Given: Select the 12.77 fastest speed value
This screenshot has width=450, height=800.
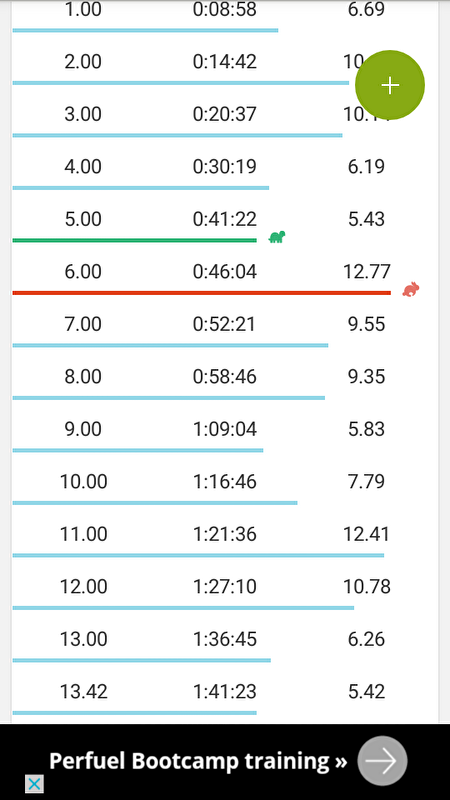Looking at the screenshot, I should pyautogui.click(x=367, y=271).
